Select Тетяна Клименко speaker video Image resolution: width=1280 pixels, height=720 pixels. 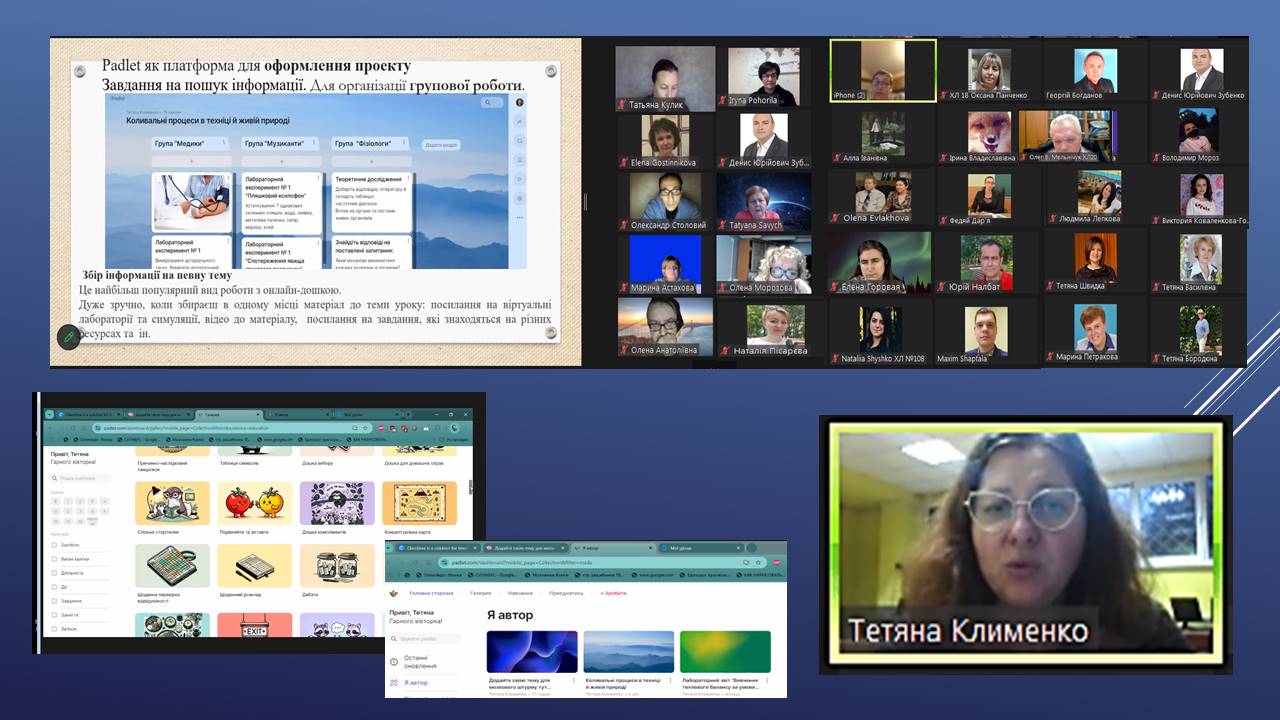click(1025, 543)
